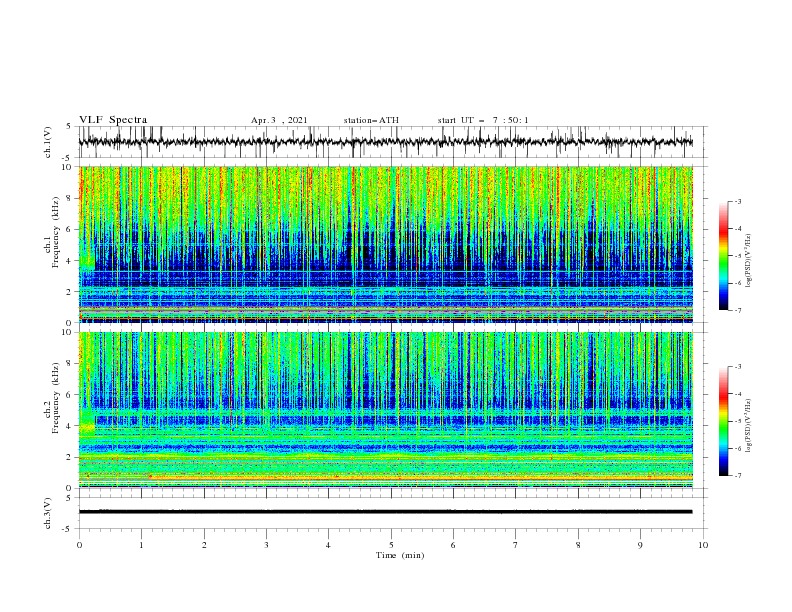Click the "5" tick on ch.1(V) axis
The height and width of the screenshot is (612, 792).
[x=69, y=127]
